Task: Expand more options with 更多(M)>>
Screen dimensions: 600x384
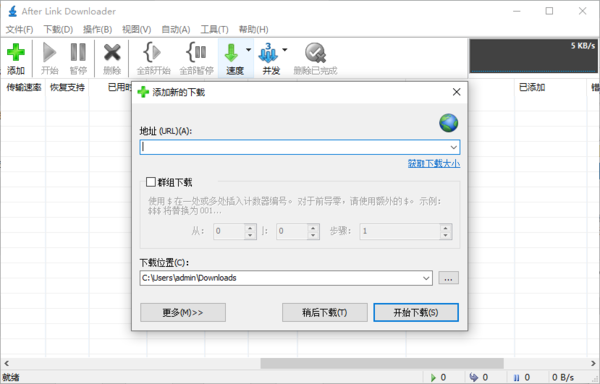Action: (183, 312)
